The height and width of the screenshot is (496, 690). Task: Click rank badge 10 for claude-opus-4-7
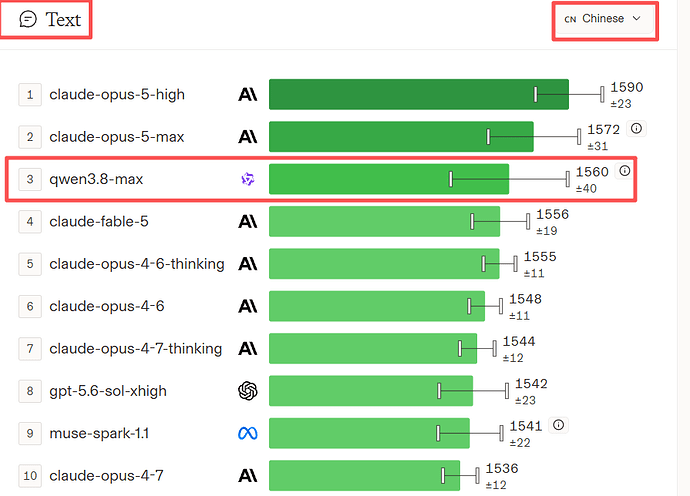coord(30,476)
